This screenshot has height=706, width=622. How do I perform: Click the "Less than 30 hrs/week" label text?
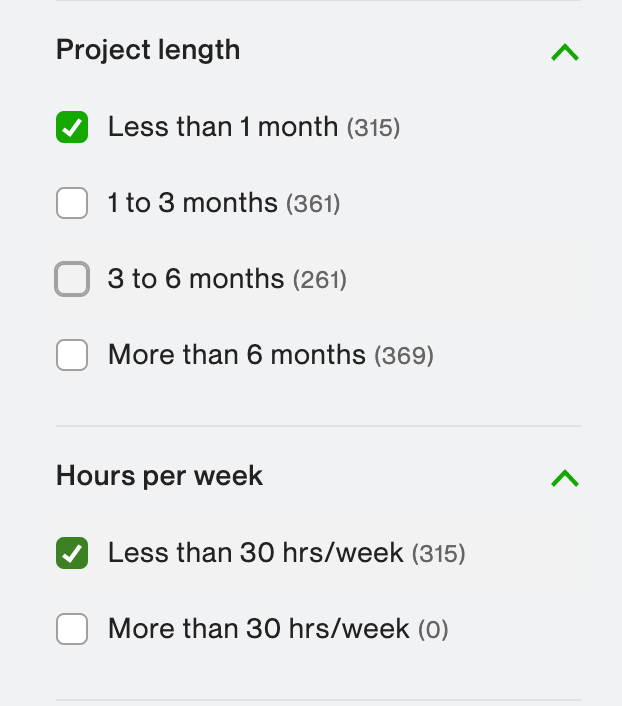(x=255, y=552)
